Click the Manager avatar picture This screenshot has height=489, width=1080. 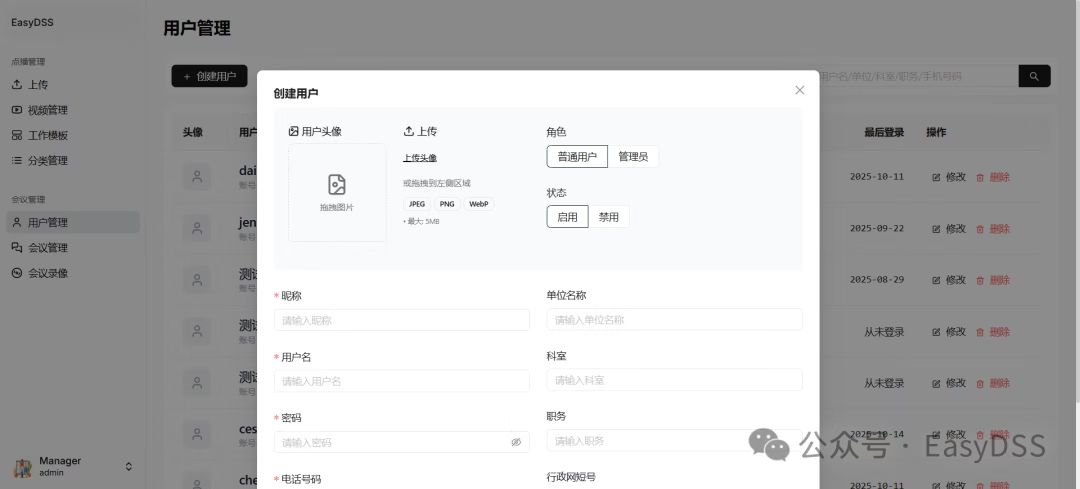pos(23,467)
